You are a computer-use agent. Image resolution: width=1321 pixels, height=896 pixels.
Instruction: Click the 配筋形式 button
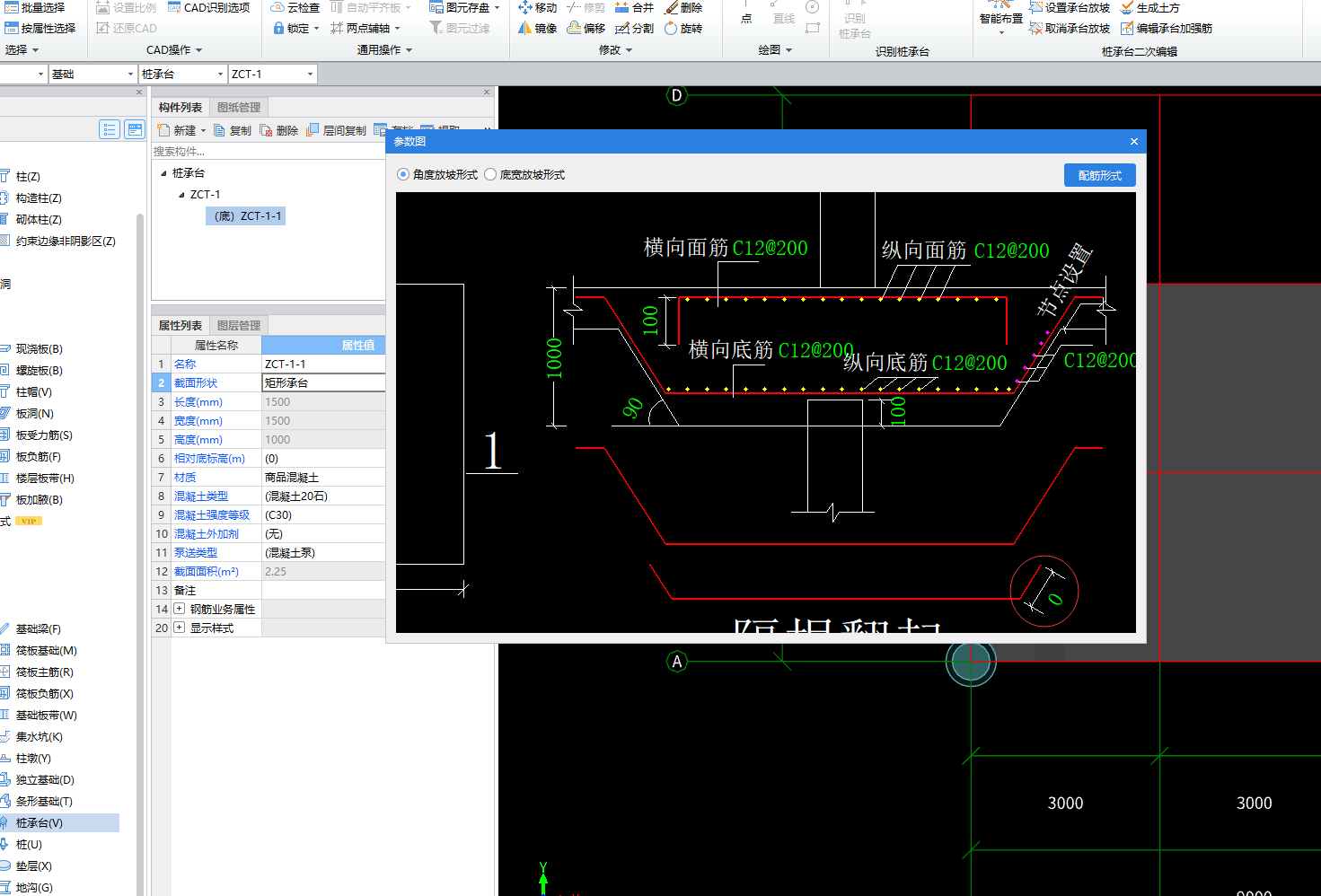point(1100,175)
